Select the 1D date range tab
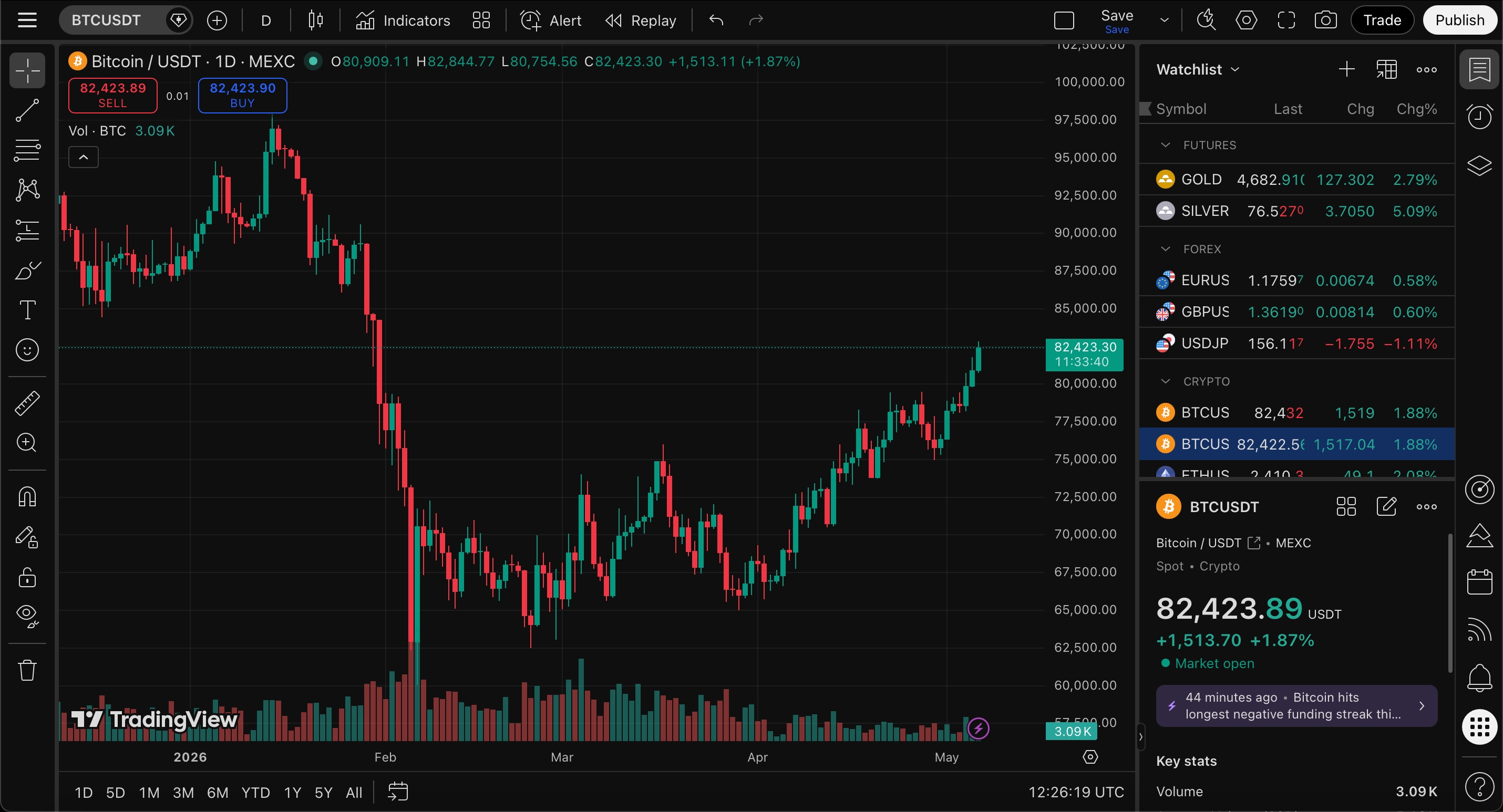The image size is (1503, 812). point(84,793)
